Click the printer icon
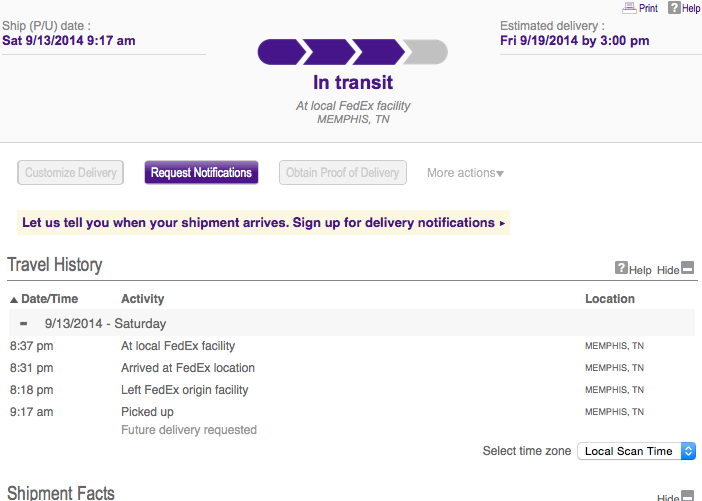702x501 pixels. (629, 7)
